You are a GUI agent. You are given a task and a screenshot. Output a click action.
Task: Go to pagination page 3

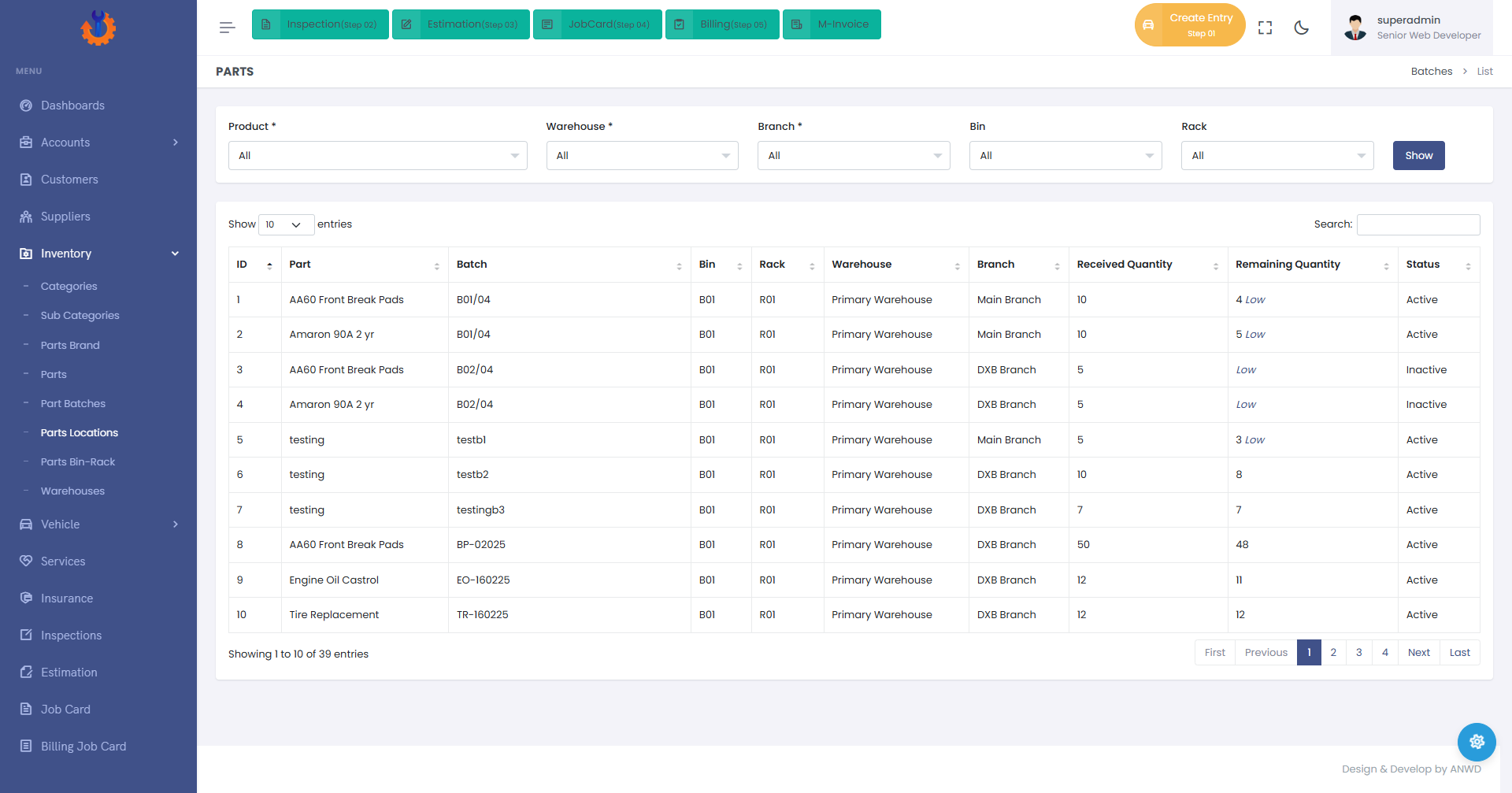point(1359,653)
